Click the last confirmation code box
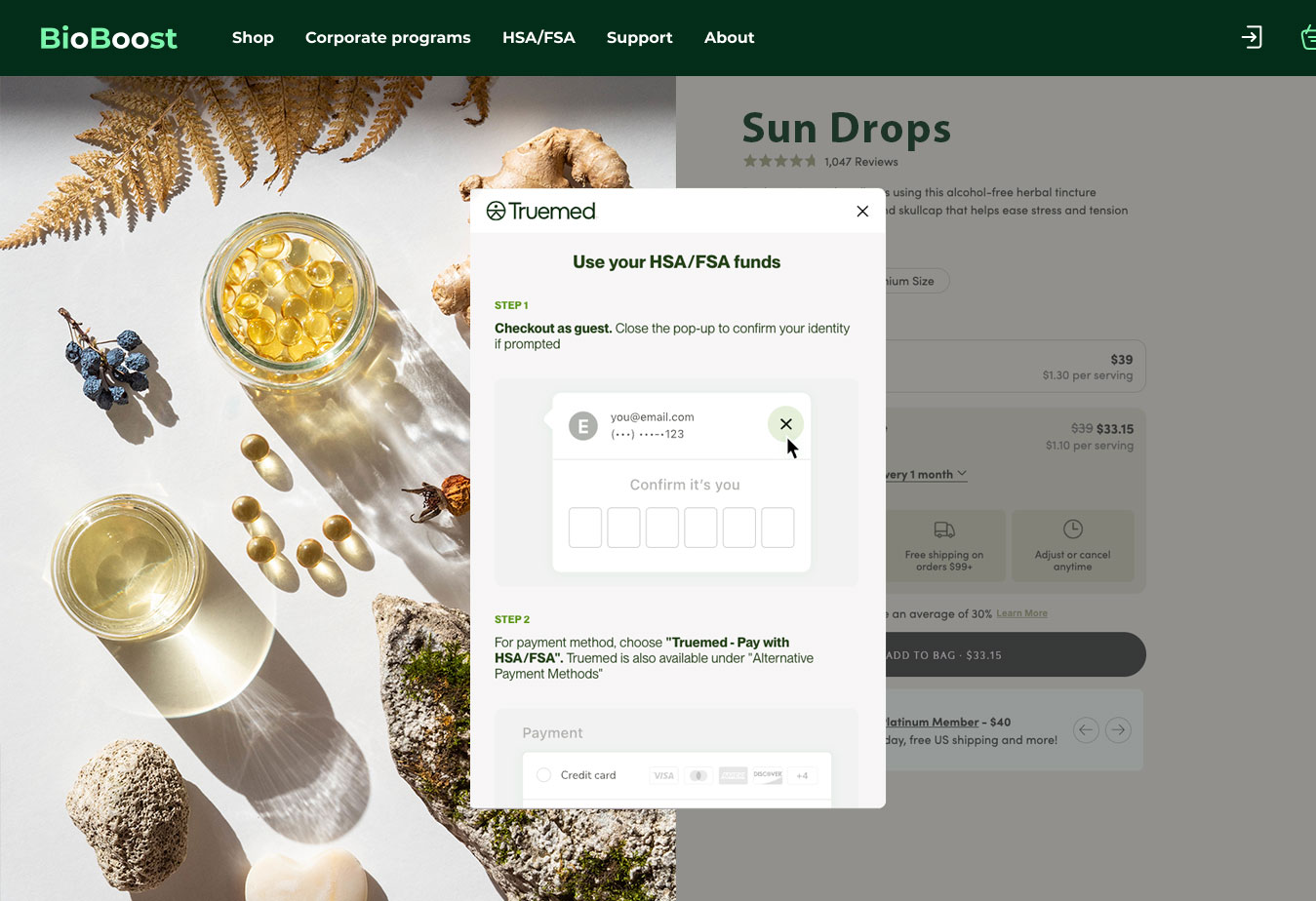The height and width of the screenshot is (901, 1316). coord(778,528)
